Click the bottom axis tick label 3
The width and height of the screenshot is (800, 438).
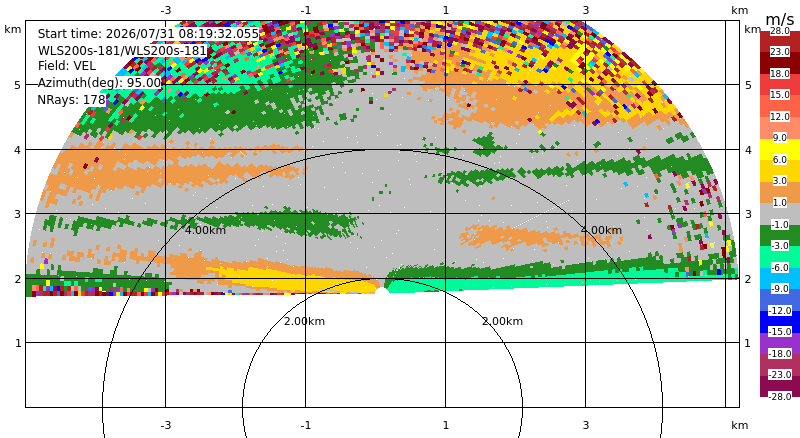coord(586,425)
